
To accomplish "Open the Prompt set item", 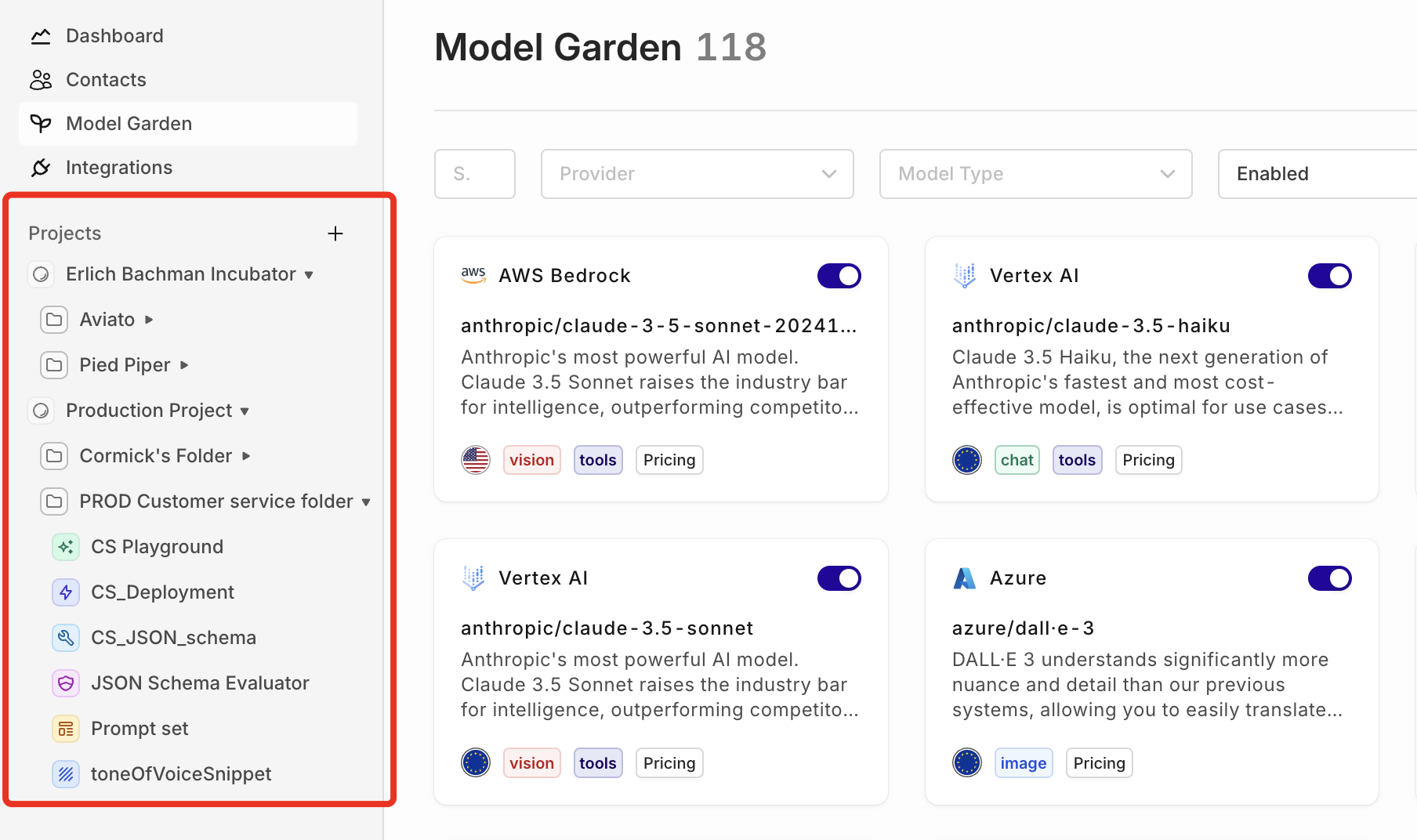I will point(140,729).
